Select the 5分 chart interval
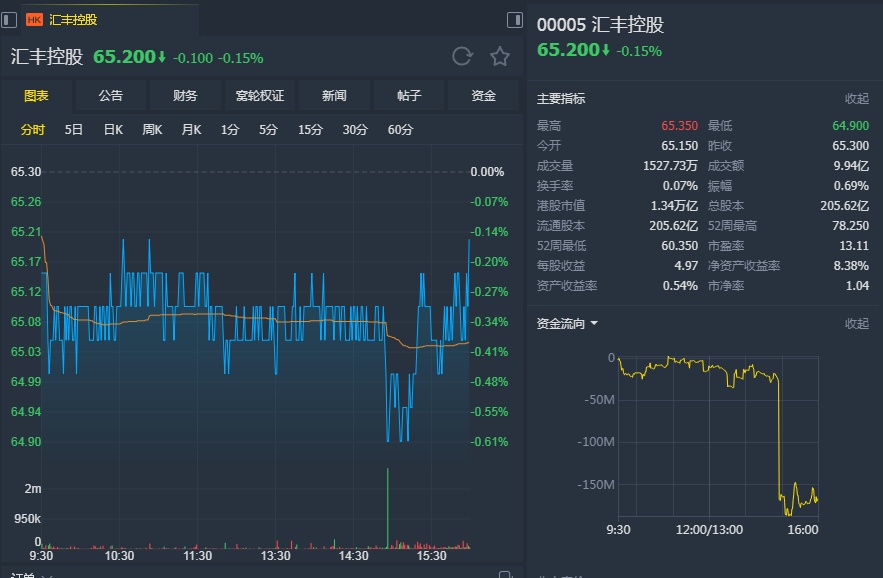Image resolution: width=883 pixels, height=578 pixels. 268,130
